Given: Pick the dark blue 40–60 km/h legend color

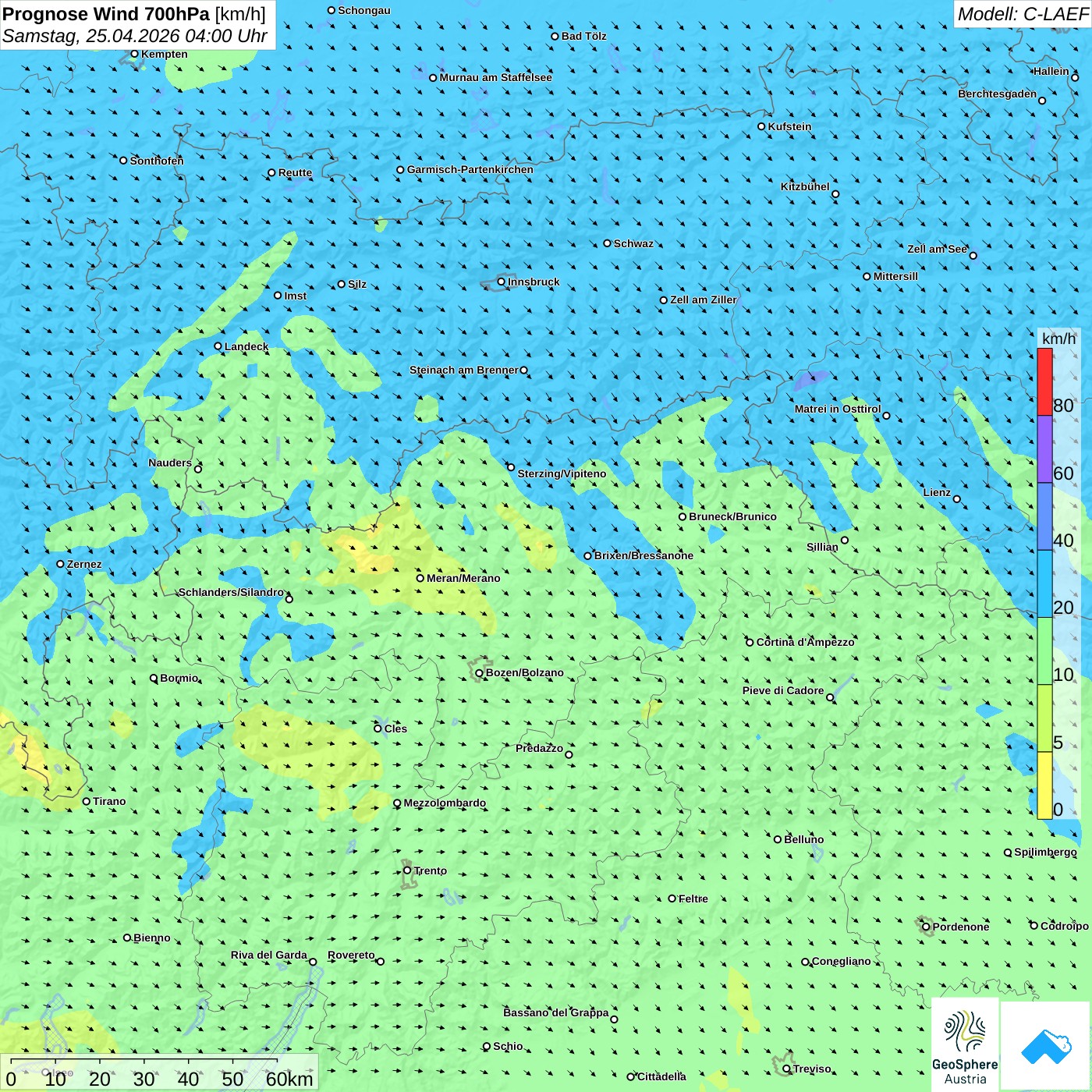Looking at the screenshot, I should 1044,517.
